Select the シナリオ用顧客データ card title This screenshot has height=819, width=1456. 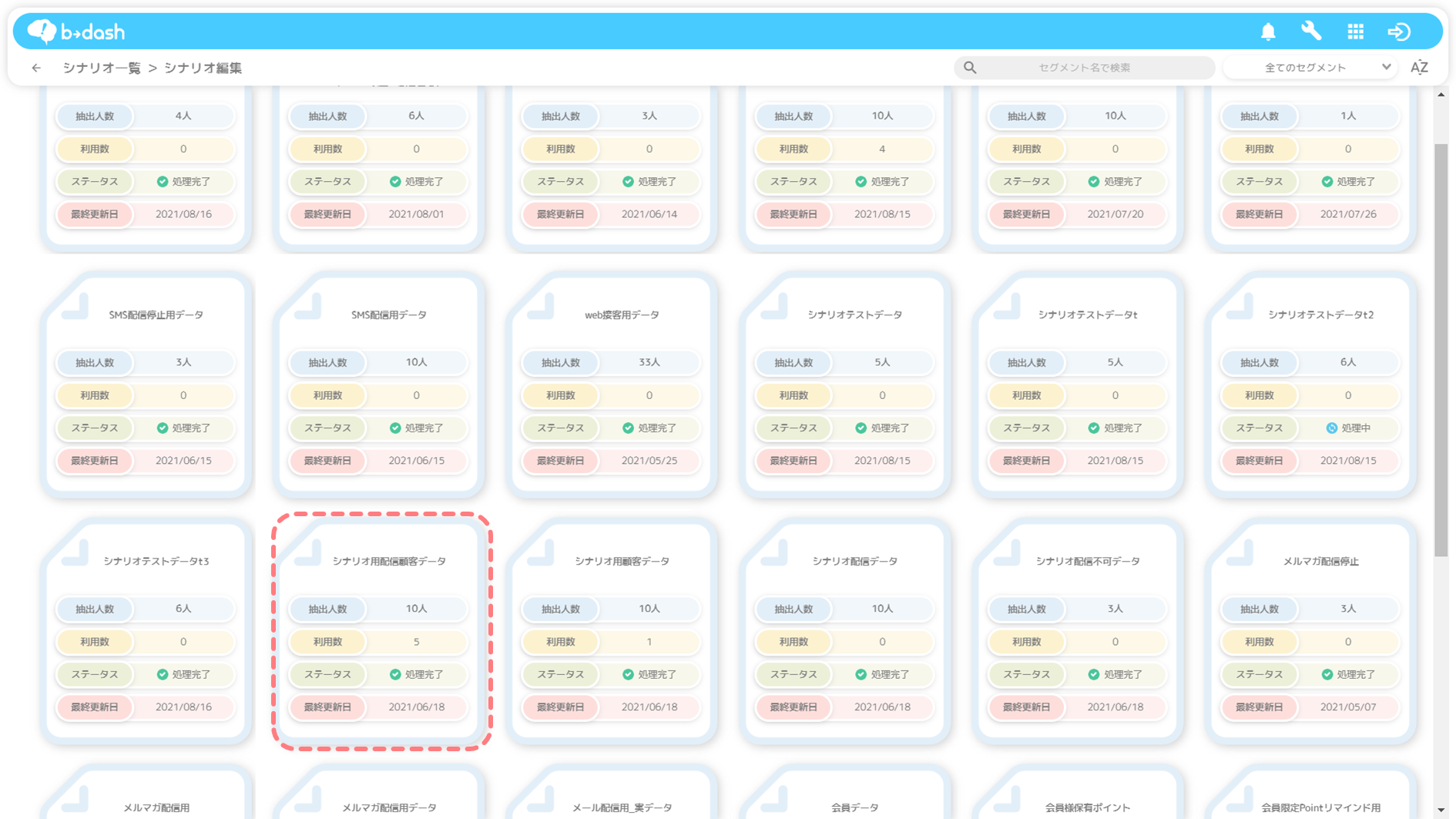(x=622, y=562)
